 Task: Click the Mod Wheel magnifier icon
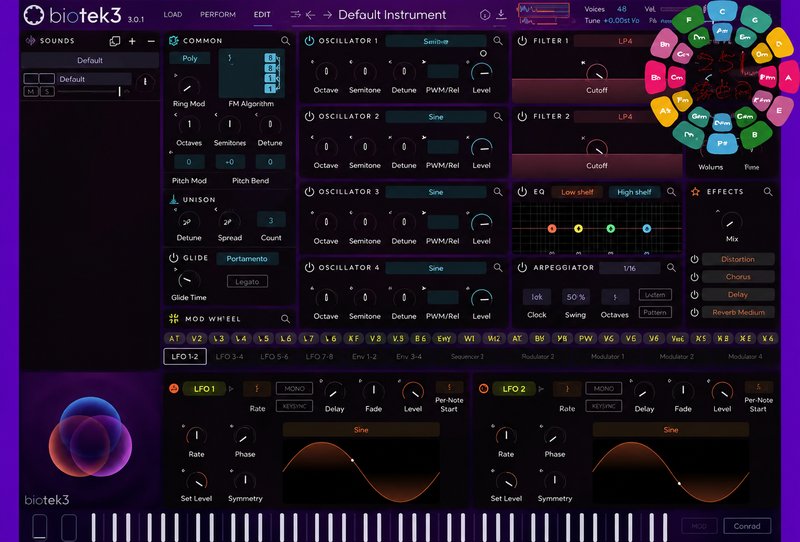(285, 319)
